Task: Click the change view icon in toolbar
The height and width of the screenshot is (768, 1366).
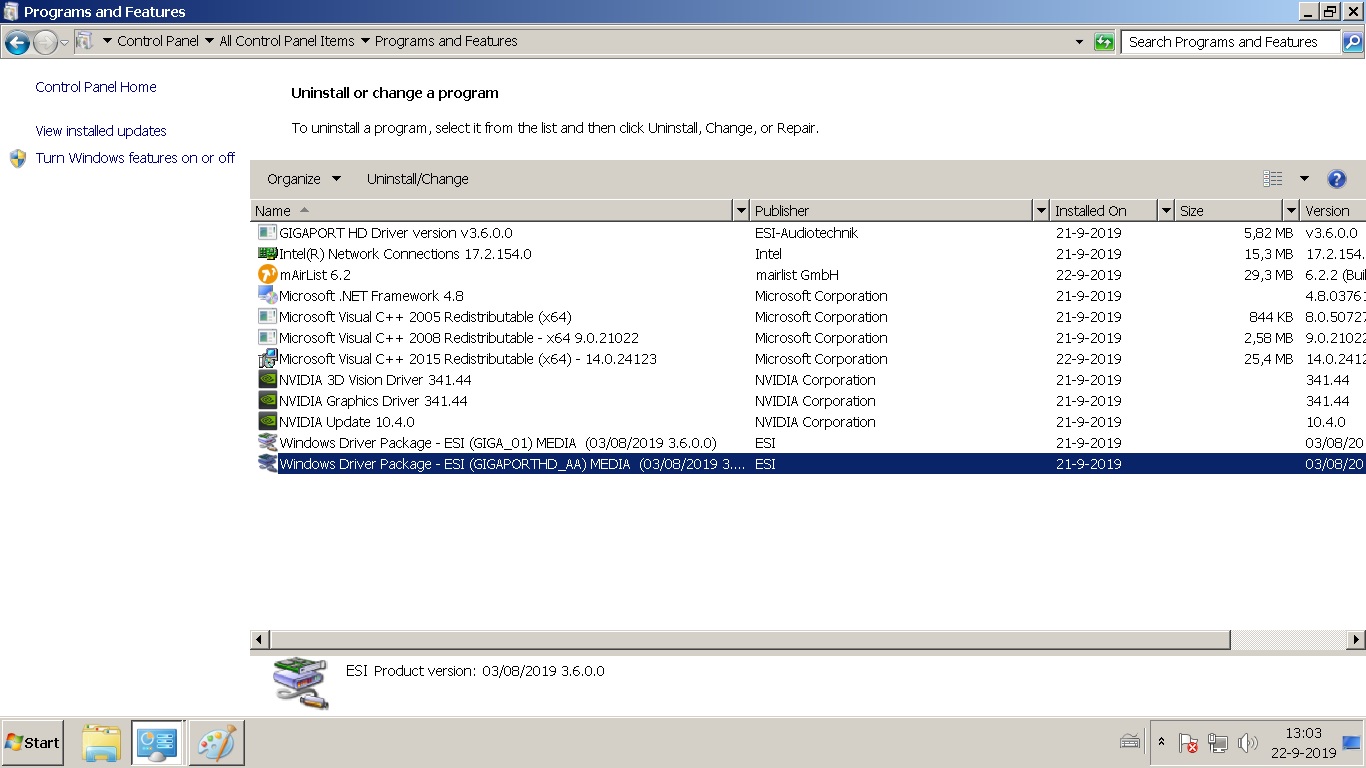Action: click(1273, 179)
